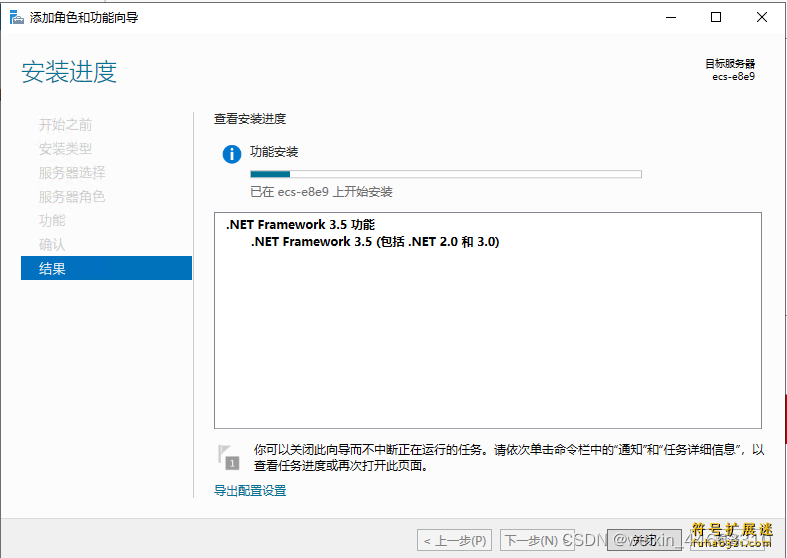Maximize the wizard window

coord(716,17)
